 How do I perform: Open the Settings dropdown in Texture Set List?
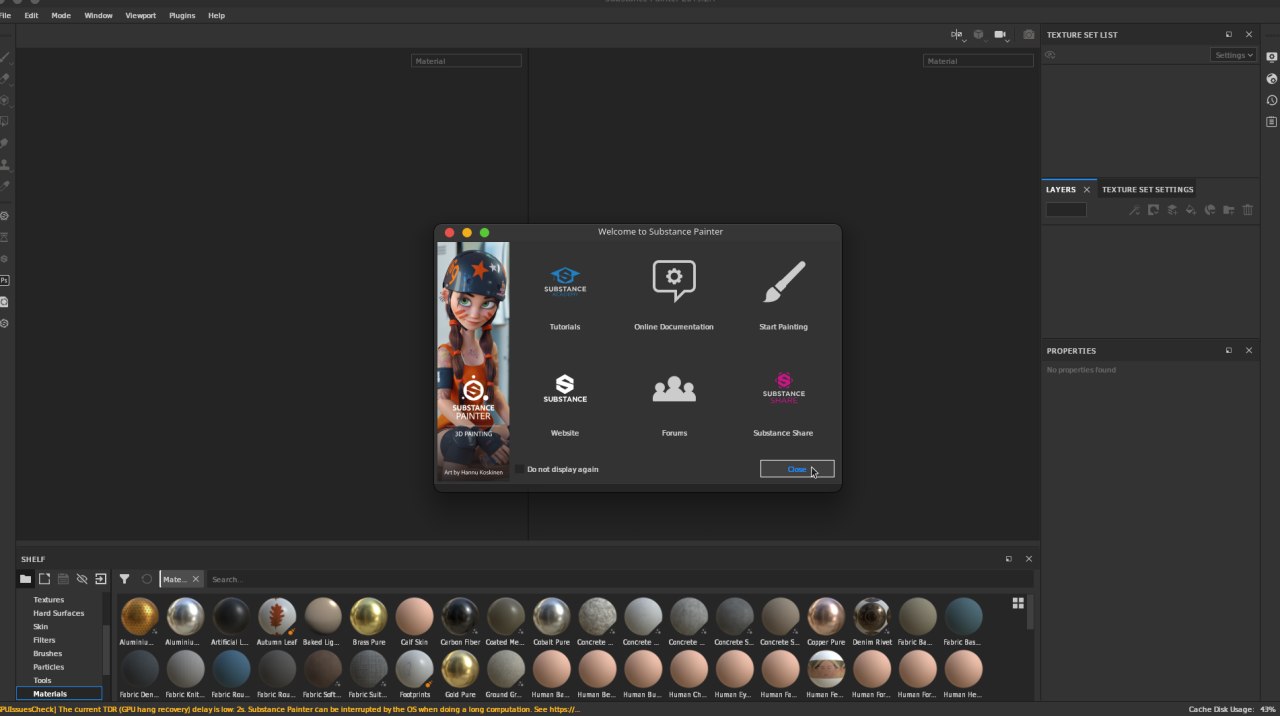[1233, 55]
